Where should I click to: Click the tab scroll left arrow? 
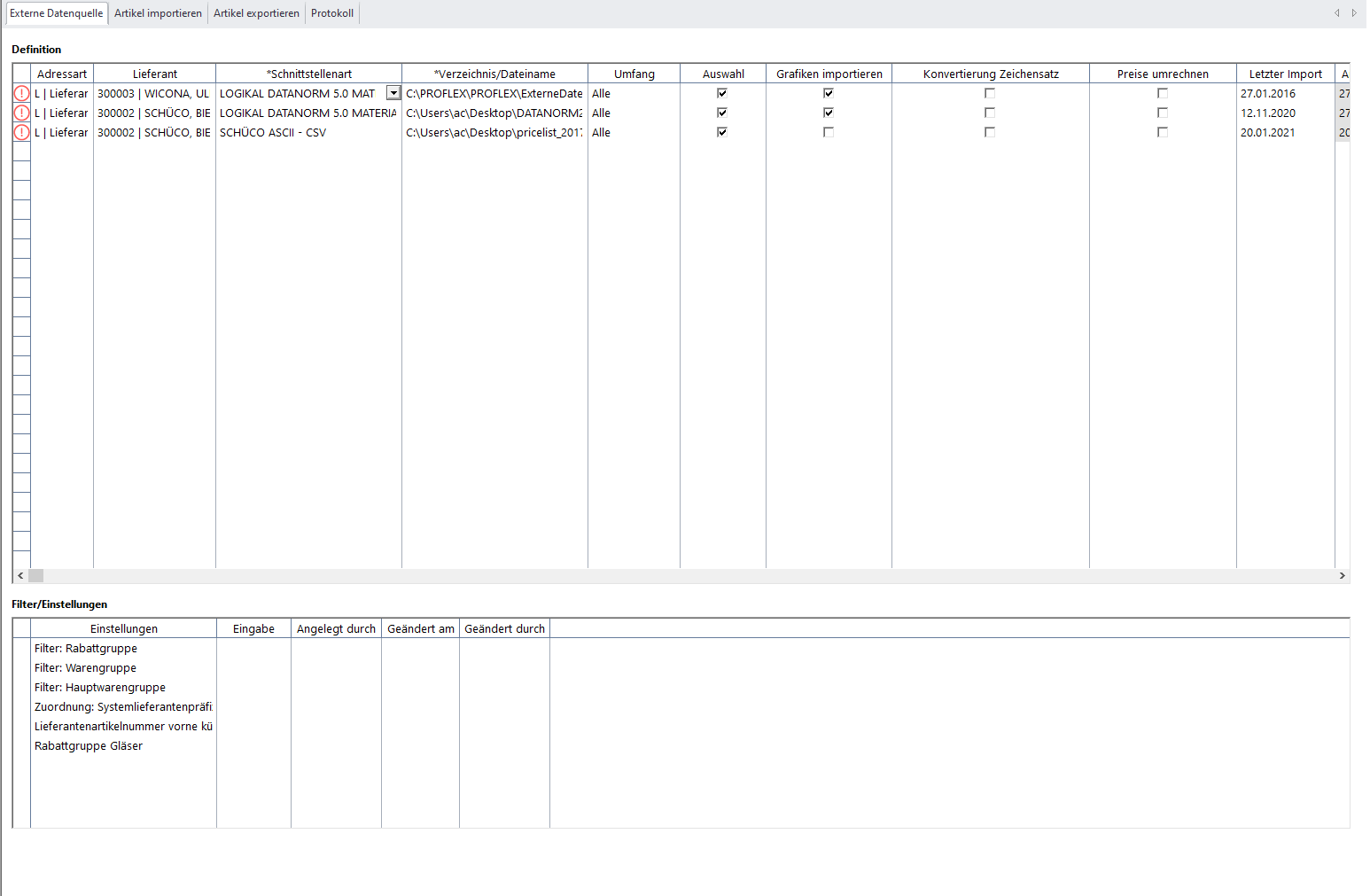click(x=1337, y=13)
